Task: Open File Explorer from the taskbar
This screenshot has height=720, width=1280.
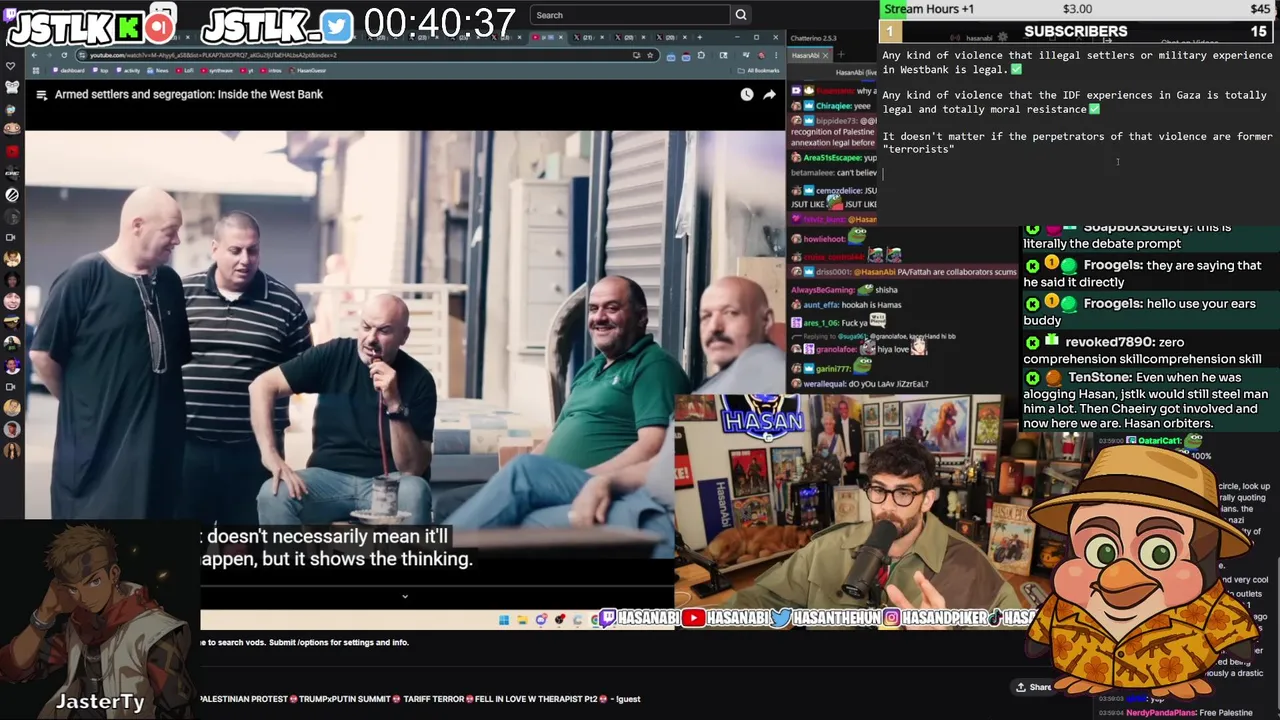Action: click(x=522, y=620)
